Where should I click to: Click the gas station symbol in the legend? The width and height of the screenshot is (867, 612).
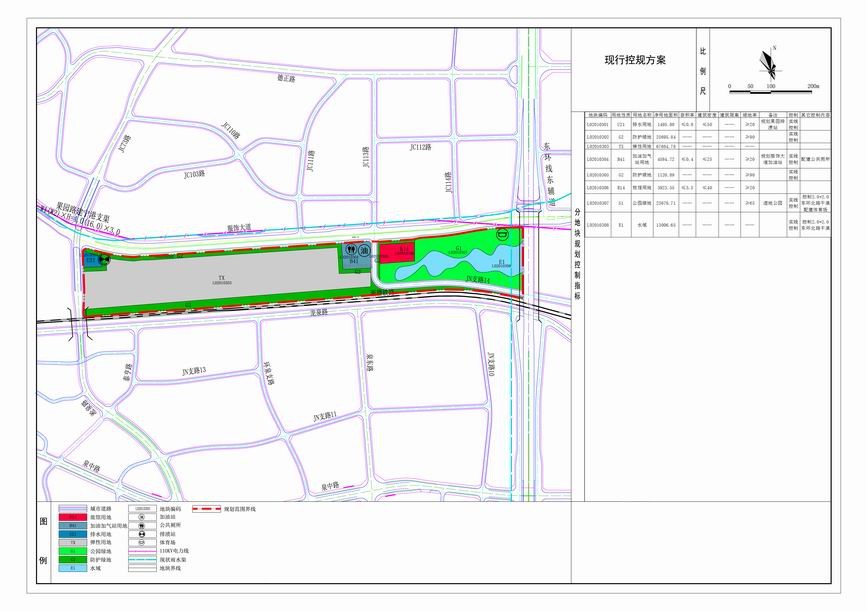tap(141, 517)
